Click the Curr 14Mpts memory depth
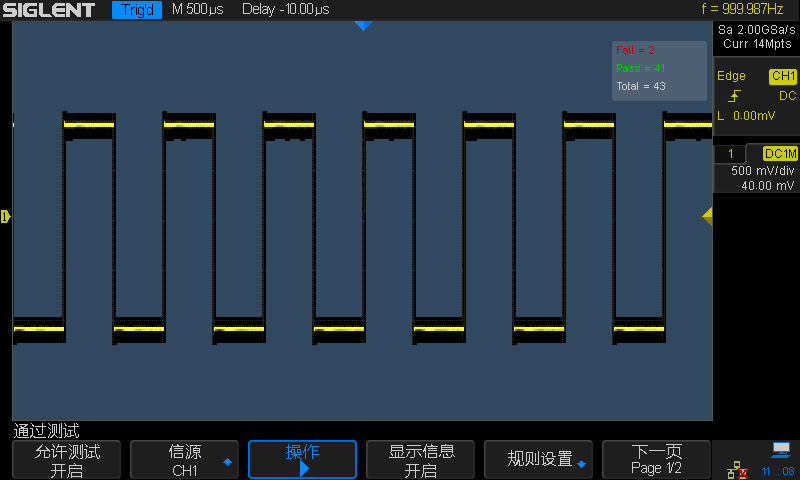 [757, 44]
